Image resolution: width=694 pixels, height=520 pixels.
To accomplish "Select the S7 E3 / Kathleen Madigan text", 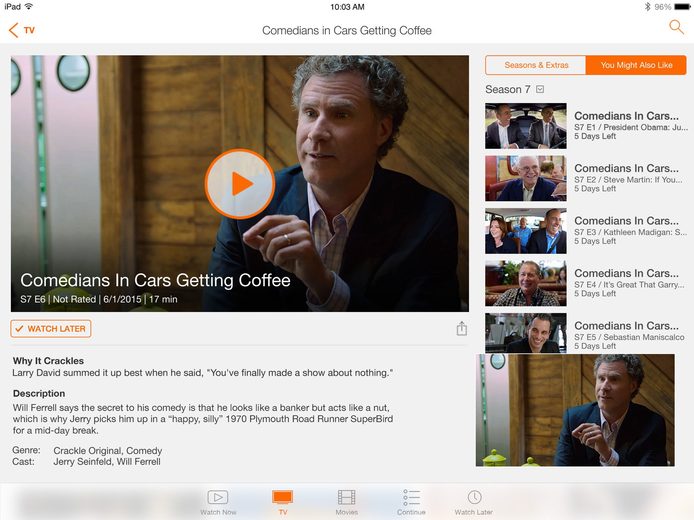I will (631, 232).
